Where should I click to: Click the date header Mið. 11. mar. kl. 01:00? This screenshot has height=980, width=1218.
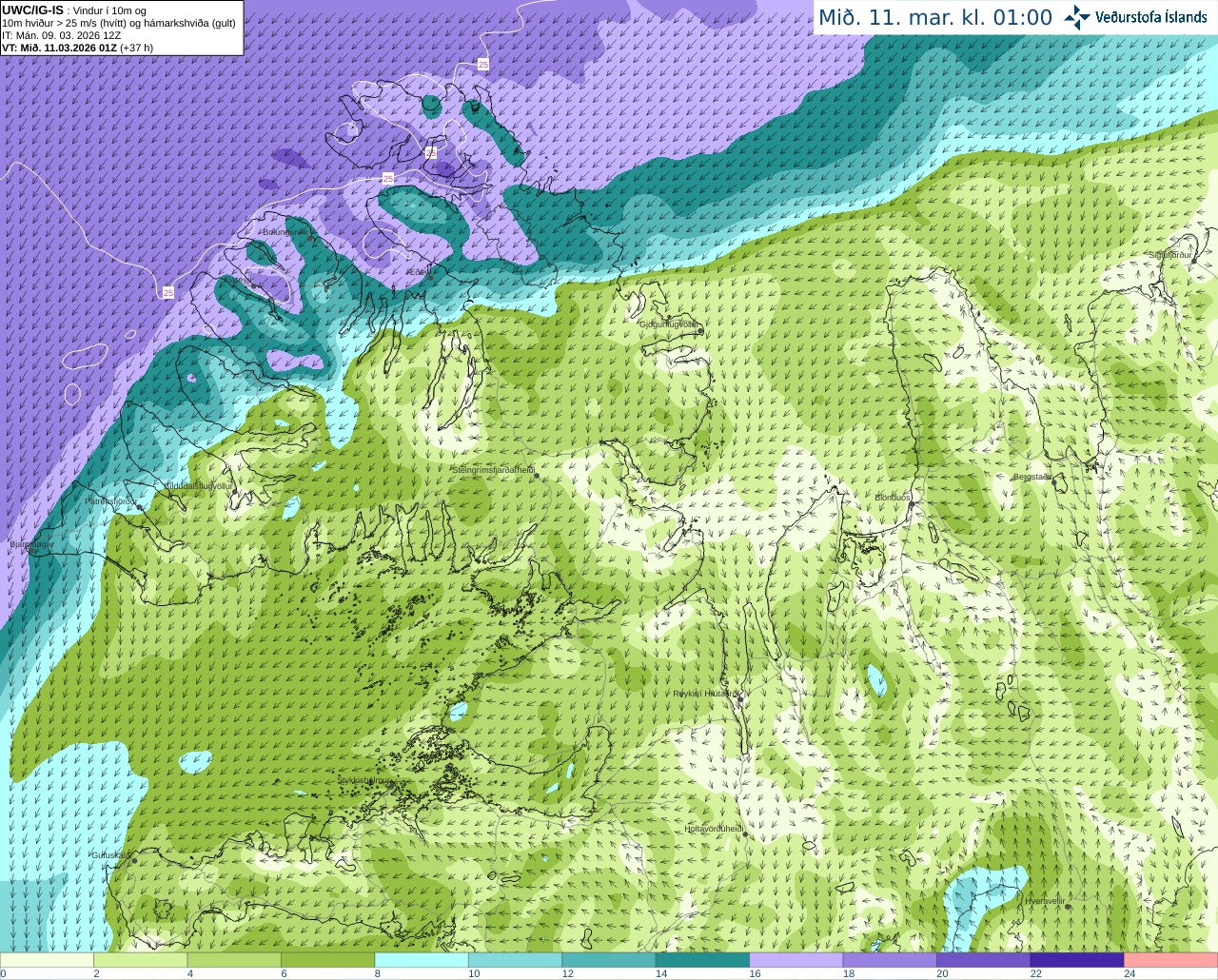point(935,17)
